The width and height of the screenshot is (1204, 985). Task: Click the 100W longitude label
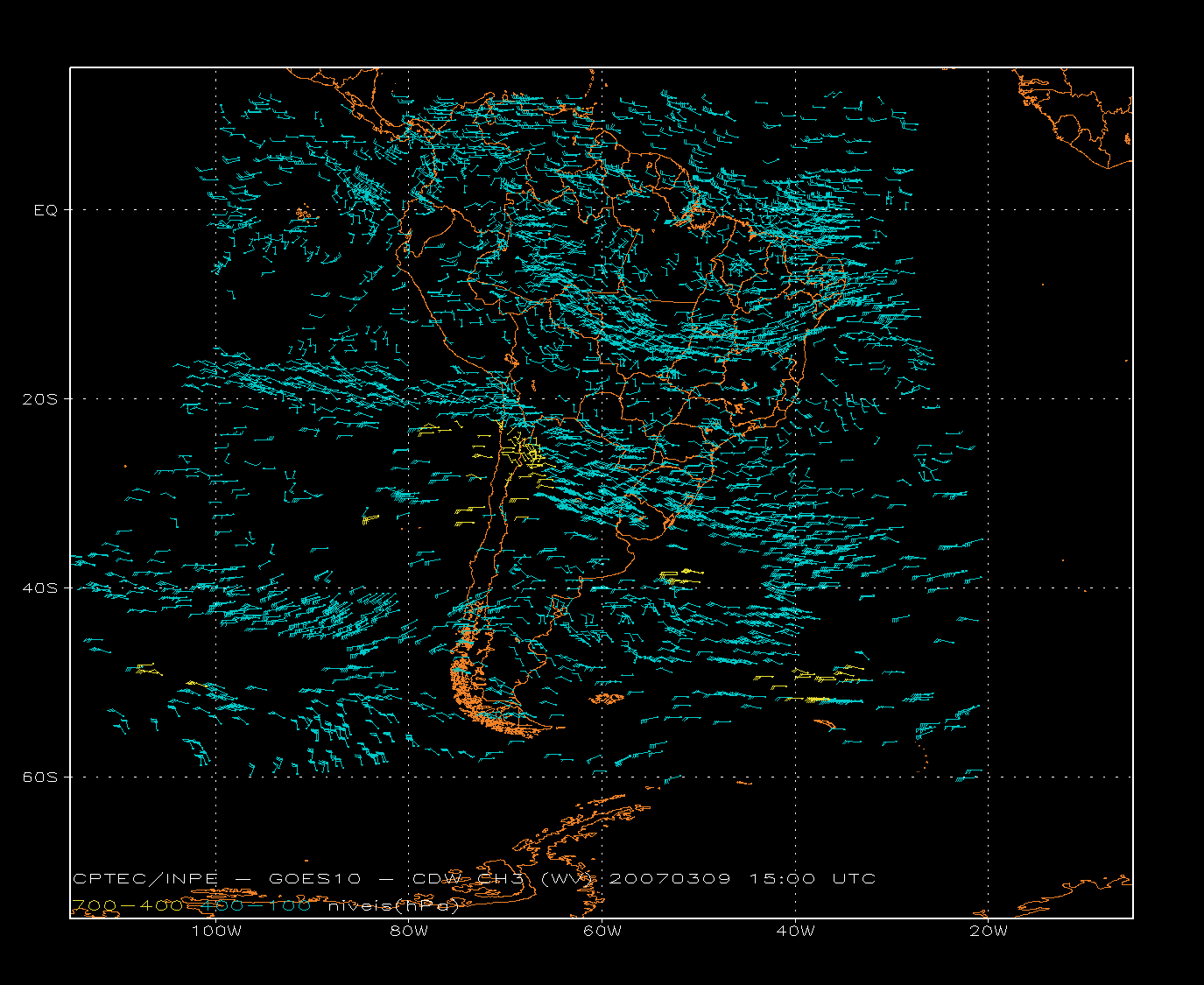(x=216, y=931)
